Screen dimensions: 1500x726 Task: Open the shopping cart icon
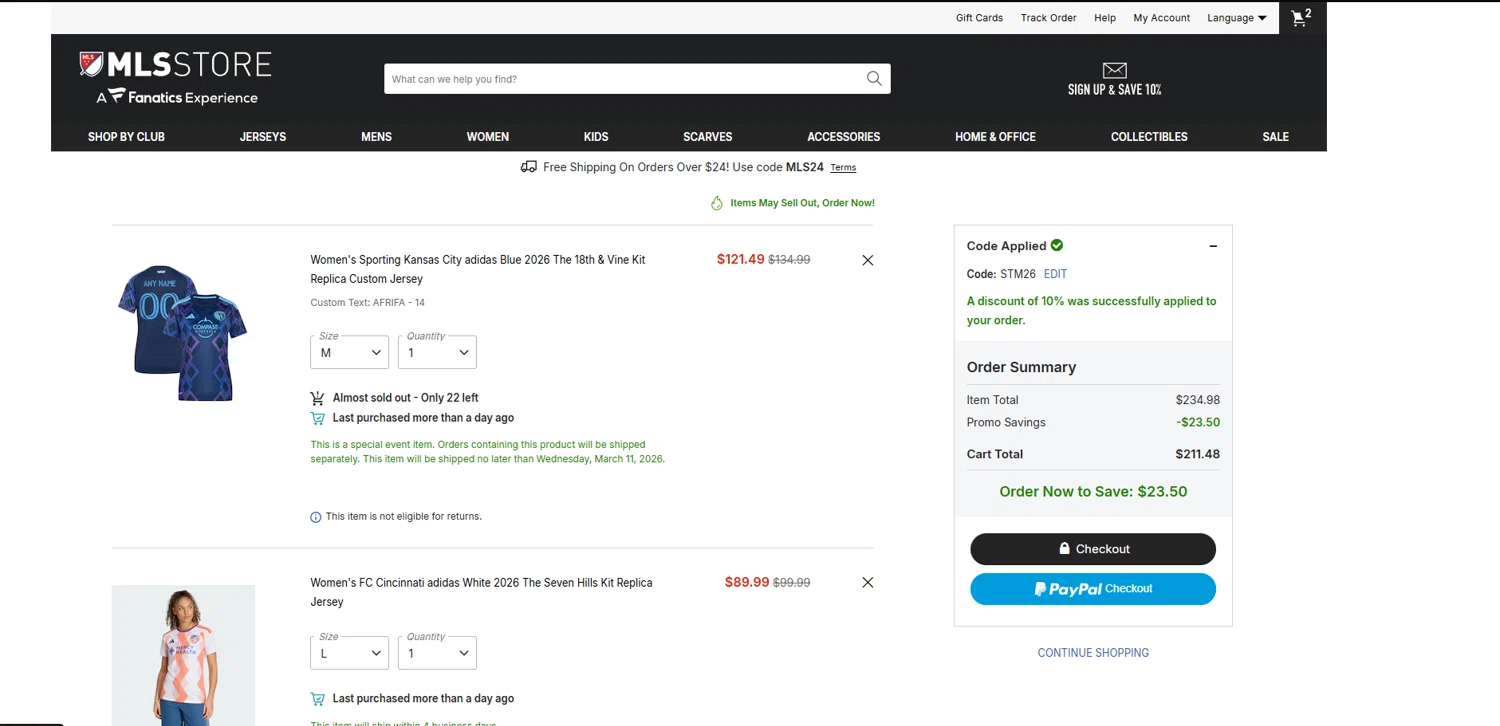click(x=1300, y=18)
